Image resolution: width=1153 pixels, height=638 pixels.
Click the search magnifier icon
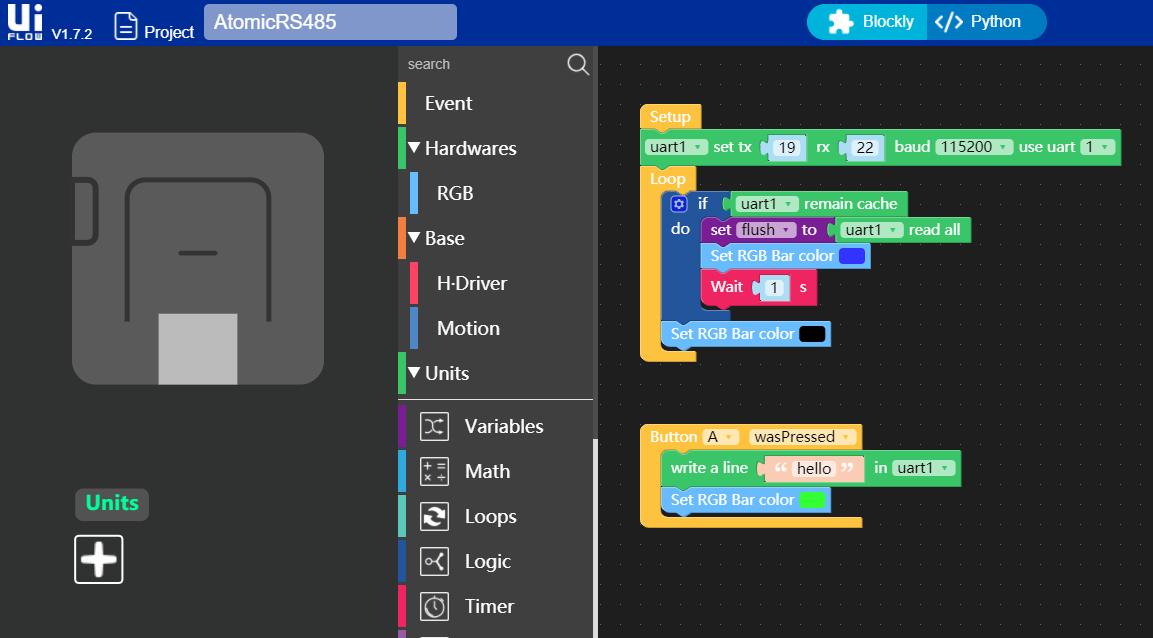[578, 65]
